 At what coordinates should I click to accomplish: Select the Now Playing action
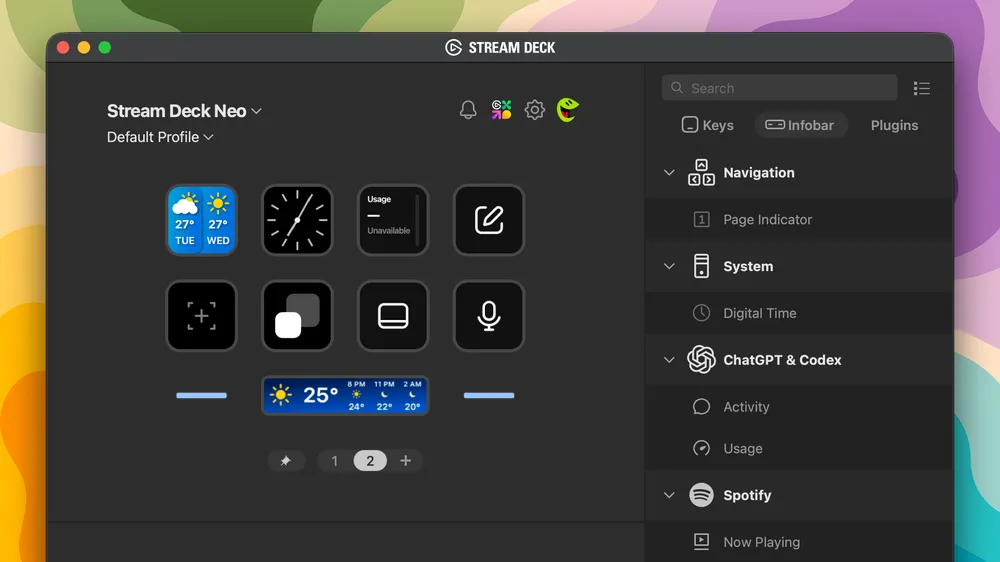pos(798,542)
